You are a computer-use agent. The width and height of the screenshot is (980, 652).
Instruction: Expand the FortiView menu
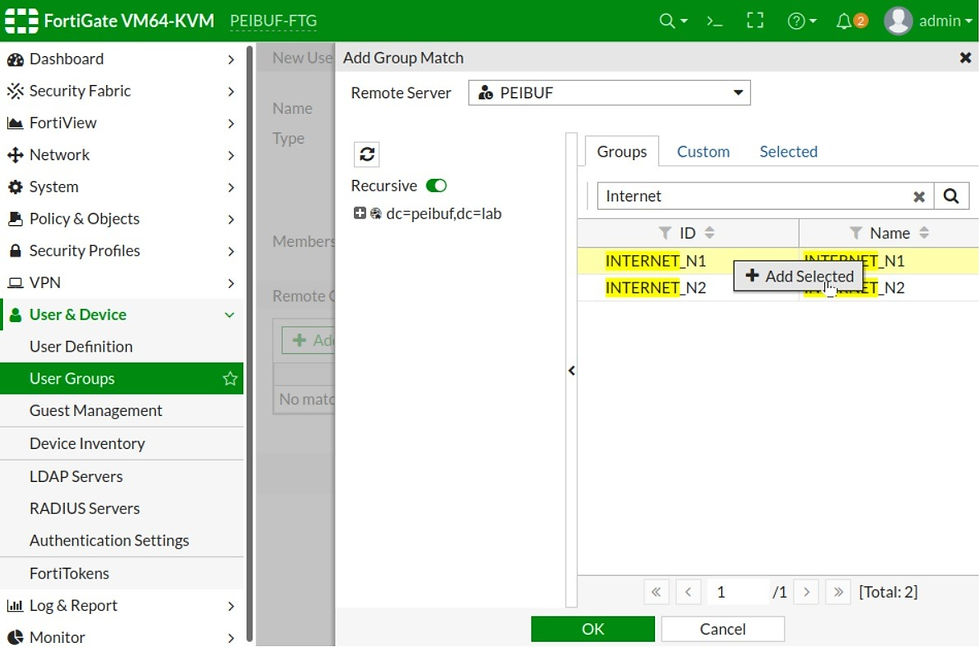point(121,123)
